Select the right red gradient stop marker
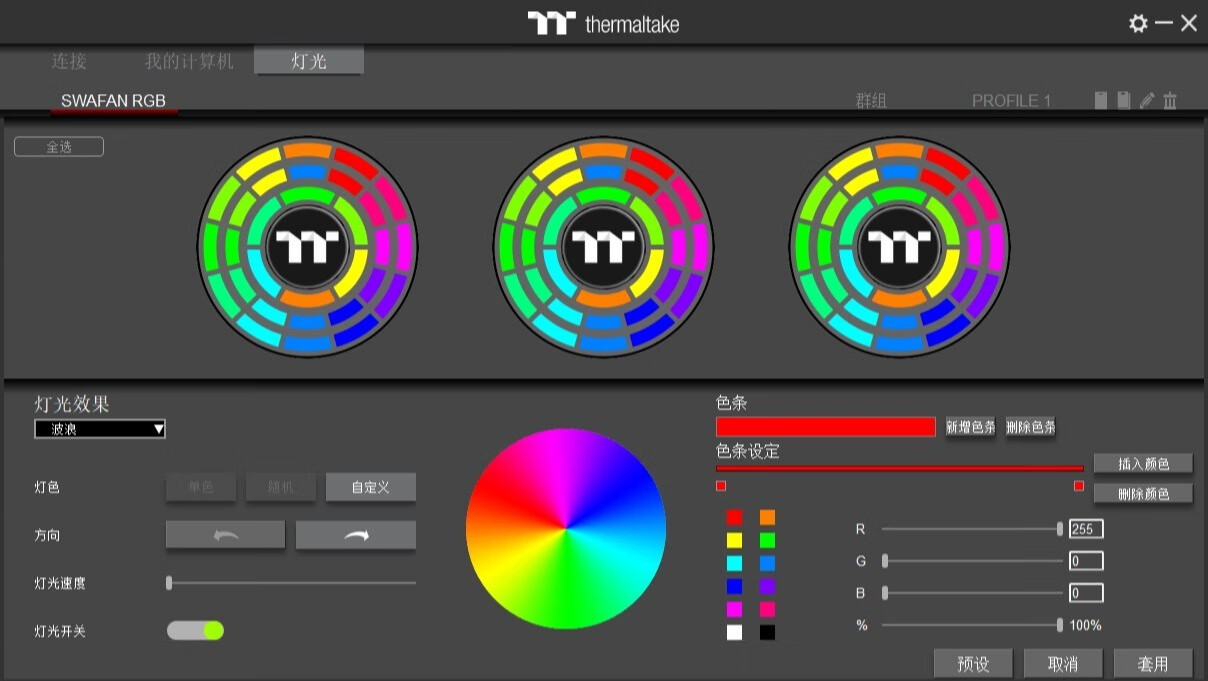 1079,486
